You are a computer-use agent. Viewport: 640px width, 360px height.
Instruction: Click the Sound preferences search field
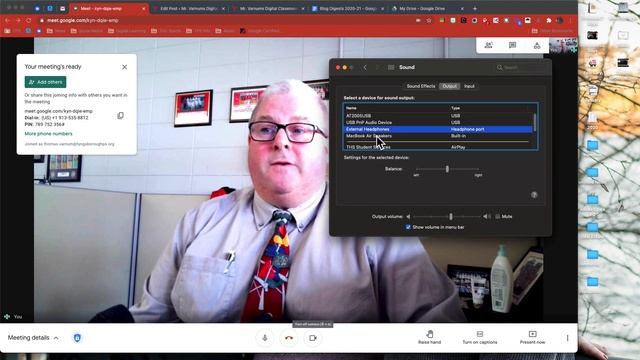(520, 67)
